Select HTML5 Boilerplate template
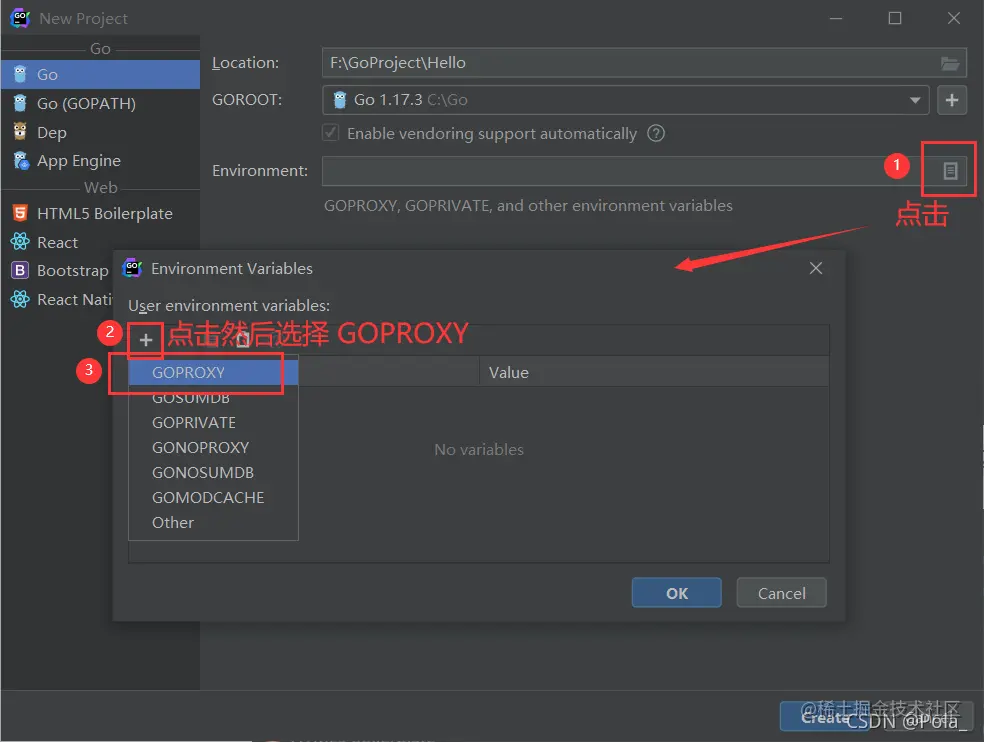Screen dimensions: 984x742 click(100, 213)
